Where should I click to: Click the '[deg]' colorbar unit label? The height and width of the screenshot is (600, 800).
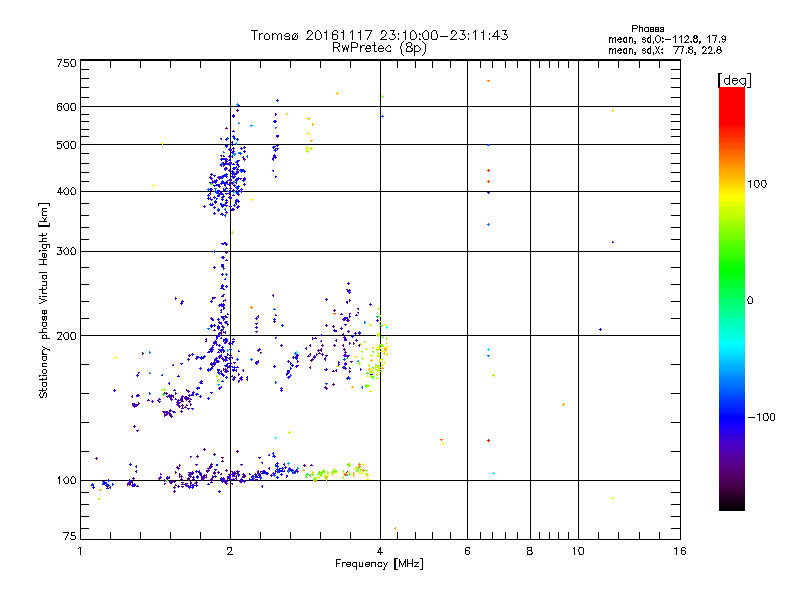tap(734, 80)
